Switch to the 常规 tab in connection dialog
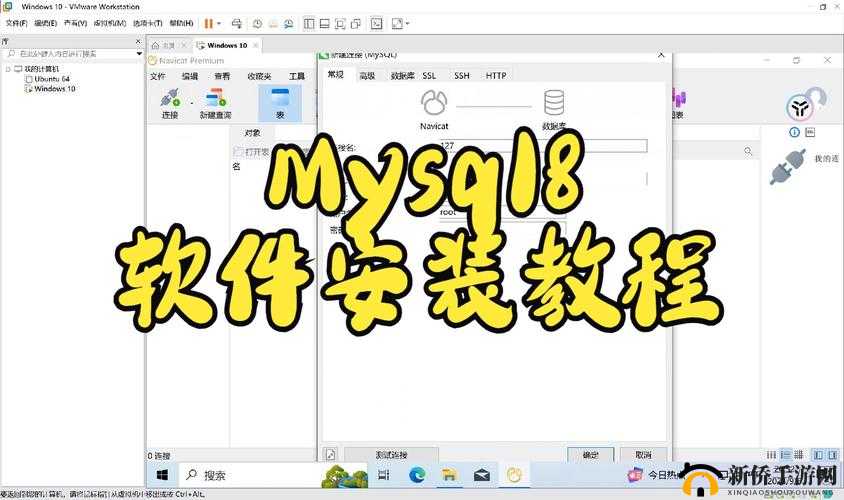The height and width of the screenshot is (500, 844). (335, 75)
